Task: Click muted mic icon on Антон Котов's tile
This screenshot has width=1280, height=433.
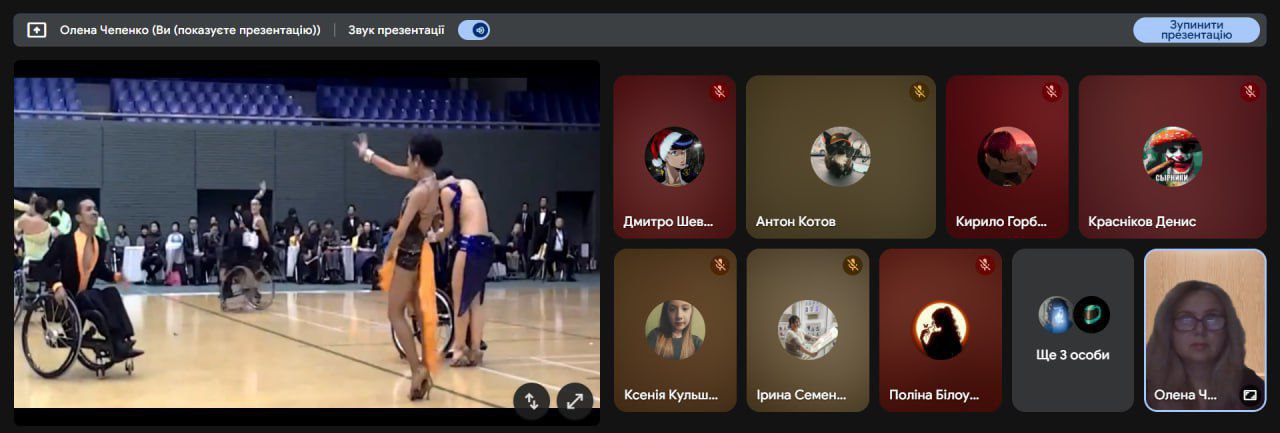Action: click(x=919, y=92)
